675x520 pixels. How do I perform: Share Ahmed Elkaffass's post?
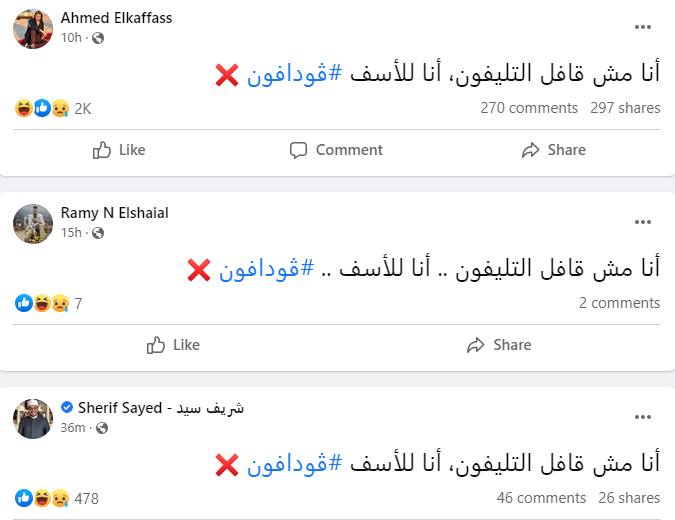click(x=553, y=150)
